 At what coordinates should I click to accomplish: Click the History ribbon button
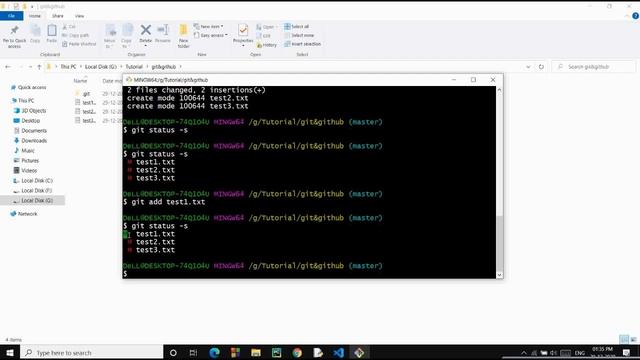click(267, 45)
